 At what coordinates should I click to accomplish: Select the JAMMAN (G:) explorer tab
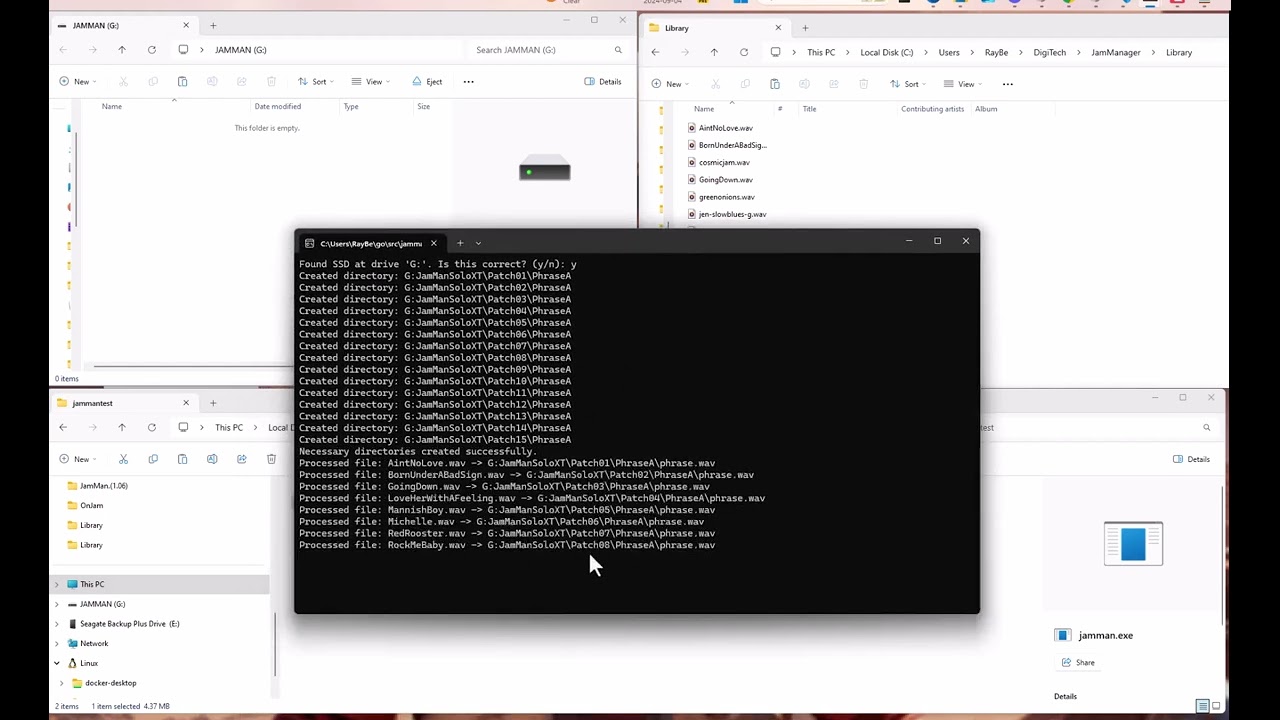tap(124, 25)
